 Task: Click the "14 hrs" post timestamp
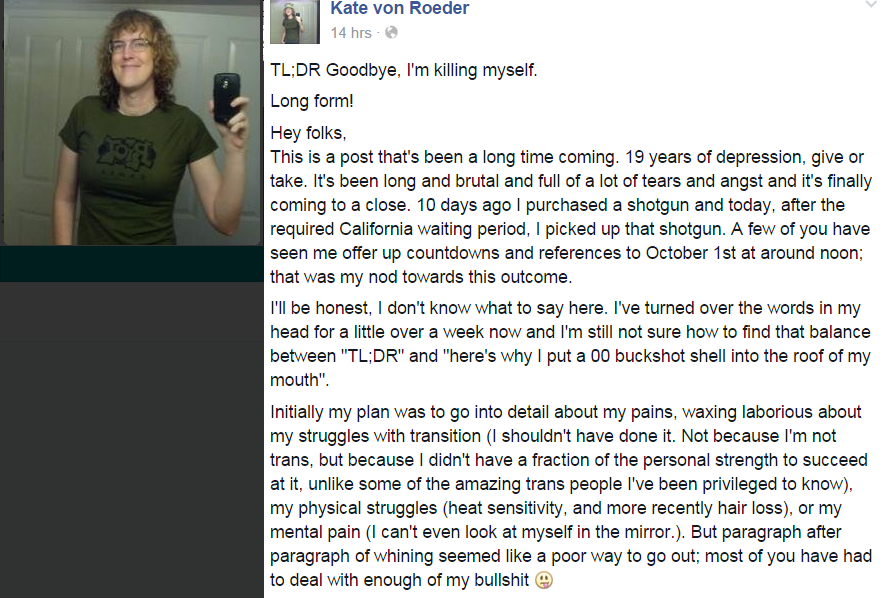(350, 33)
